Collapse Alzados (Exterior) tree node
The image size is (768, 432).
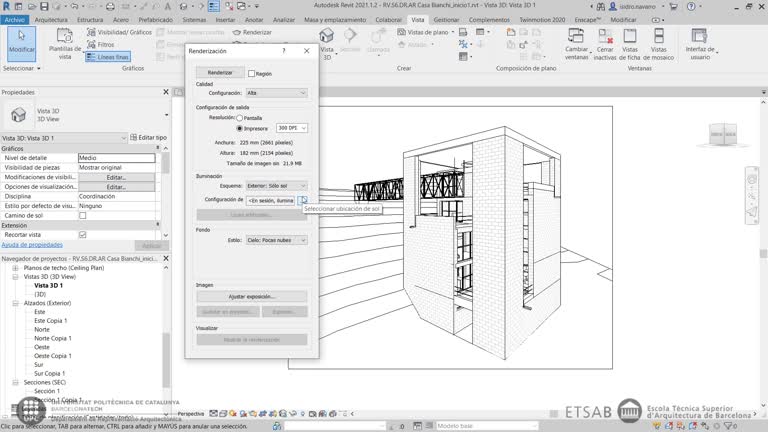(x=15, y=303)
